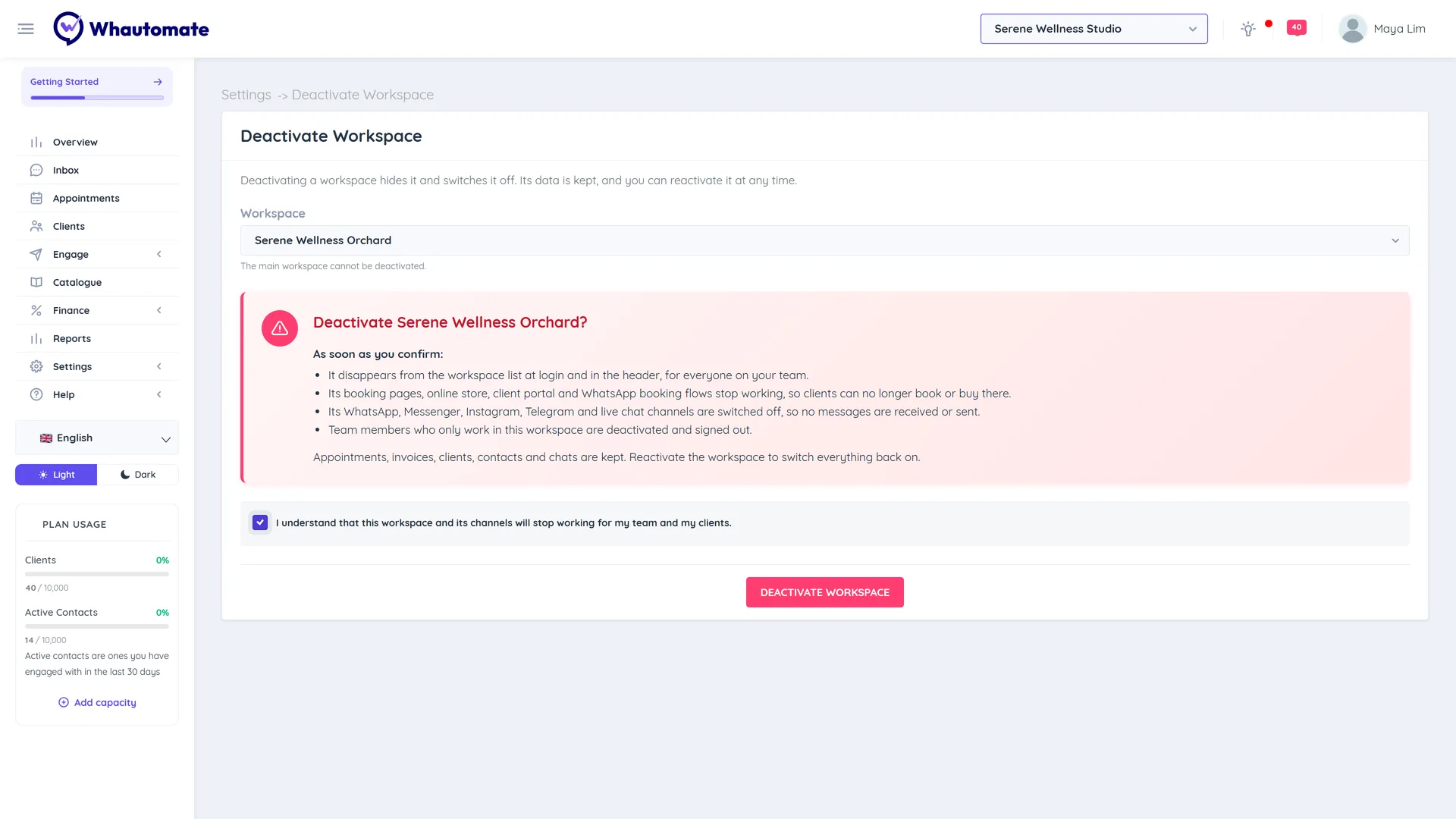Screen dimensions: 1456x819
Task: Expand the Help submenu chevron
Action: click(159, 395)
